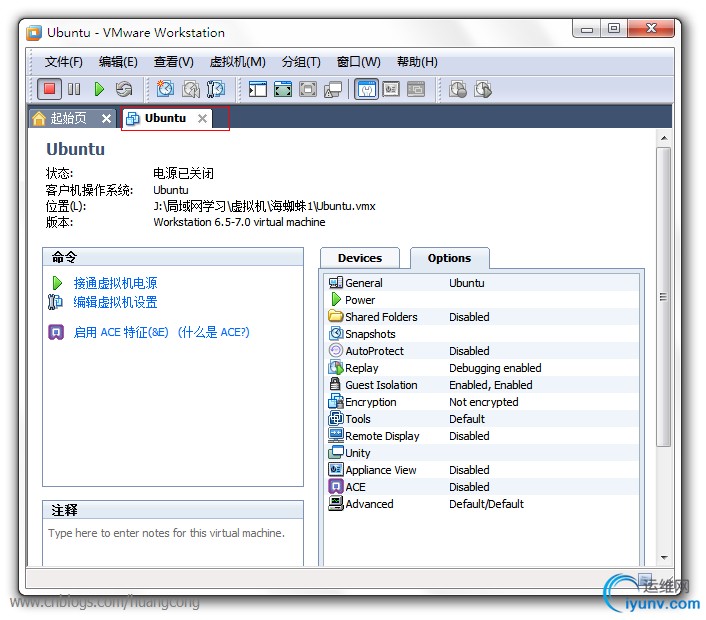Screen dimensions: 706x620
Task: Click the green arrow icon beside 接通虚拟机电源
Action: [x=57, y=283]
